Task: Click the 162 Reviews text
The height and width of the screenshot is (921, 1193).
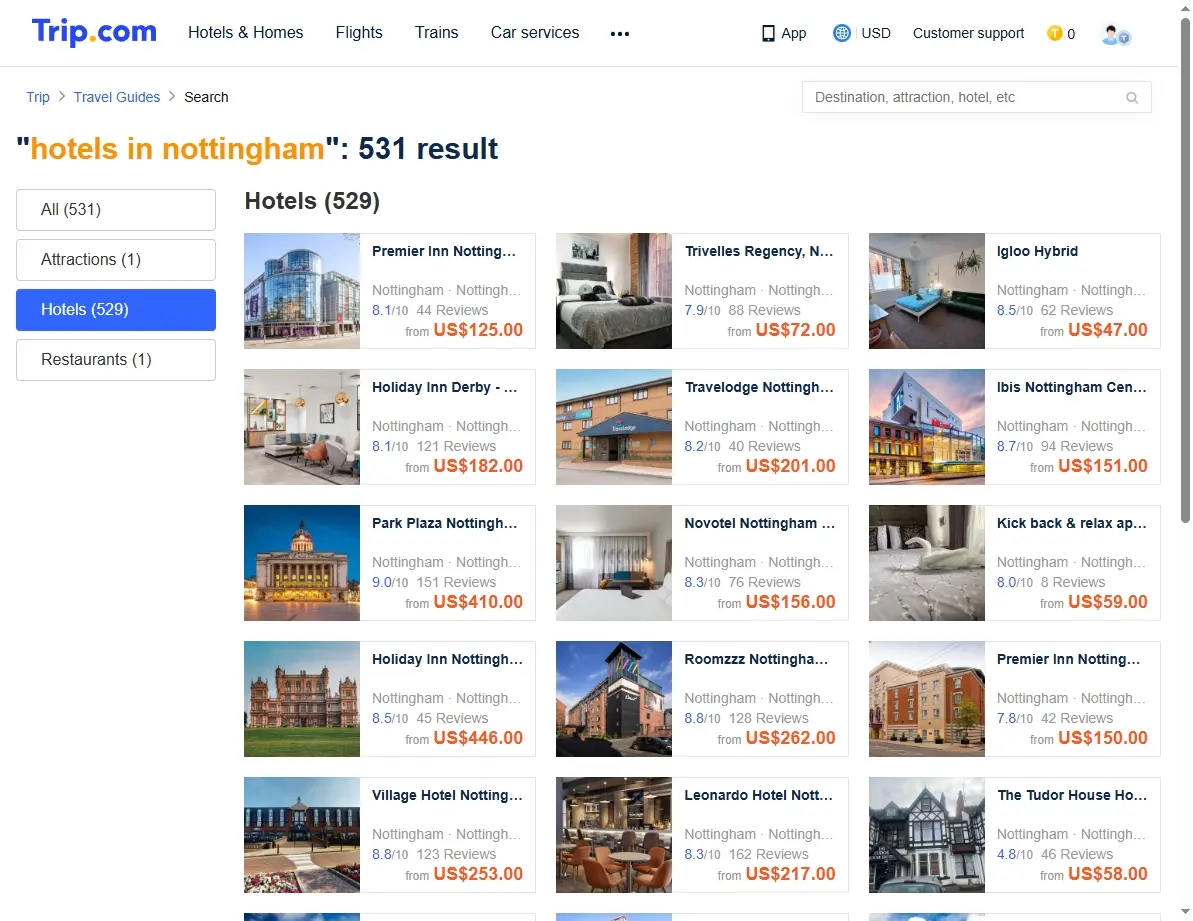Action: (768, 855)
